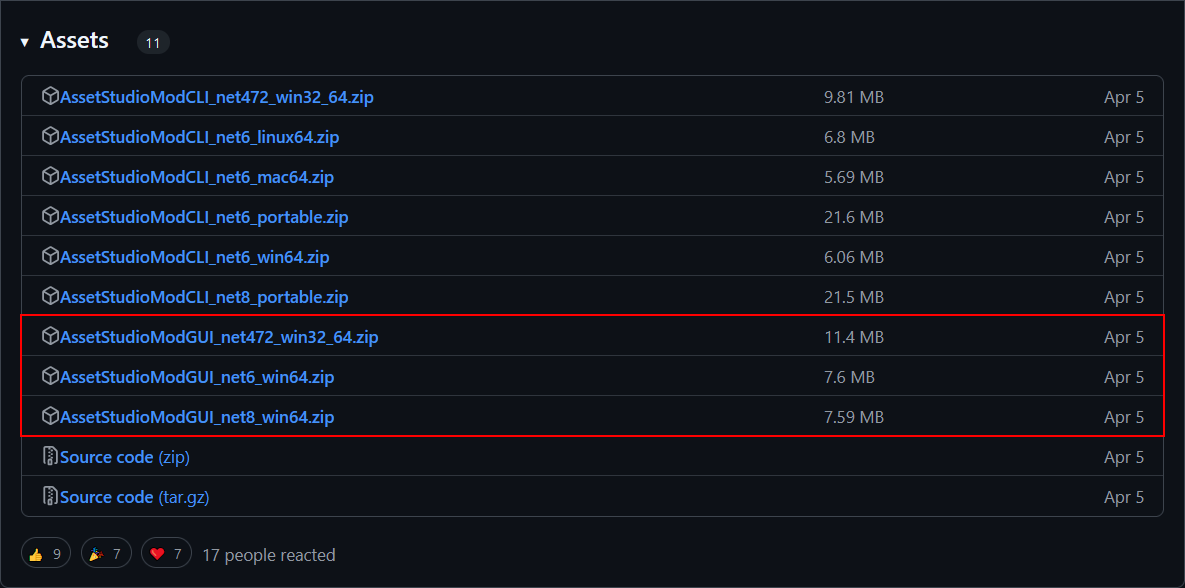Screen dimensions: 1185x588
Task: Click the Assets heading
Action: point(74,41)
